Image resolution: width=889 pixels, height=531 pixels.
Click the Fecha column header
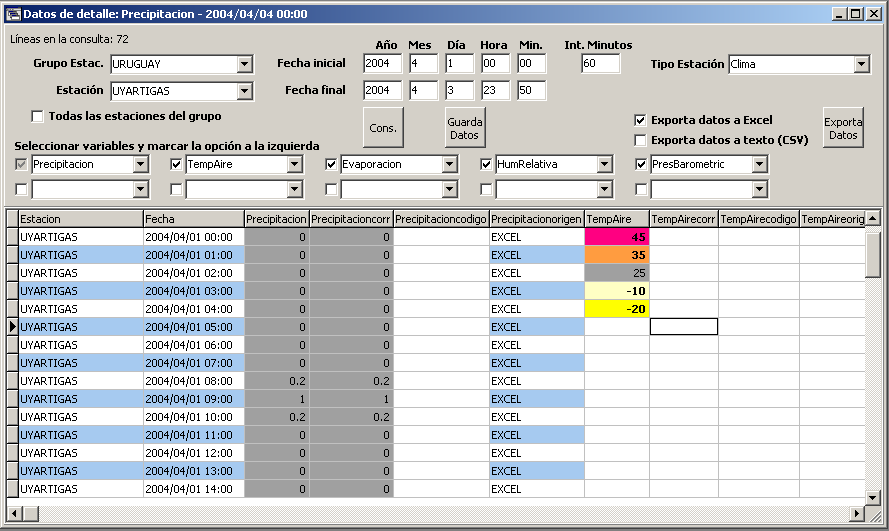tap(193, 218)
